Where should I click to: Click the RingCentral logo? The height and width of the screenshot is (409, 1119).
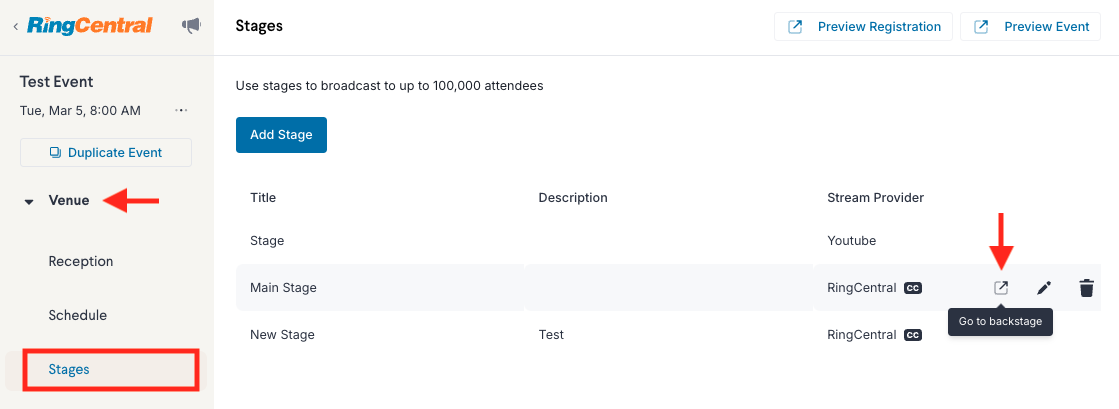(x=89, y=26)
